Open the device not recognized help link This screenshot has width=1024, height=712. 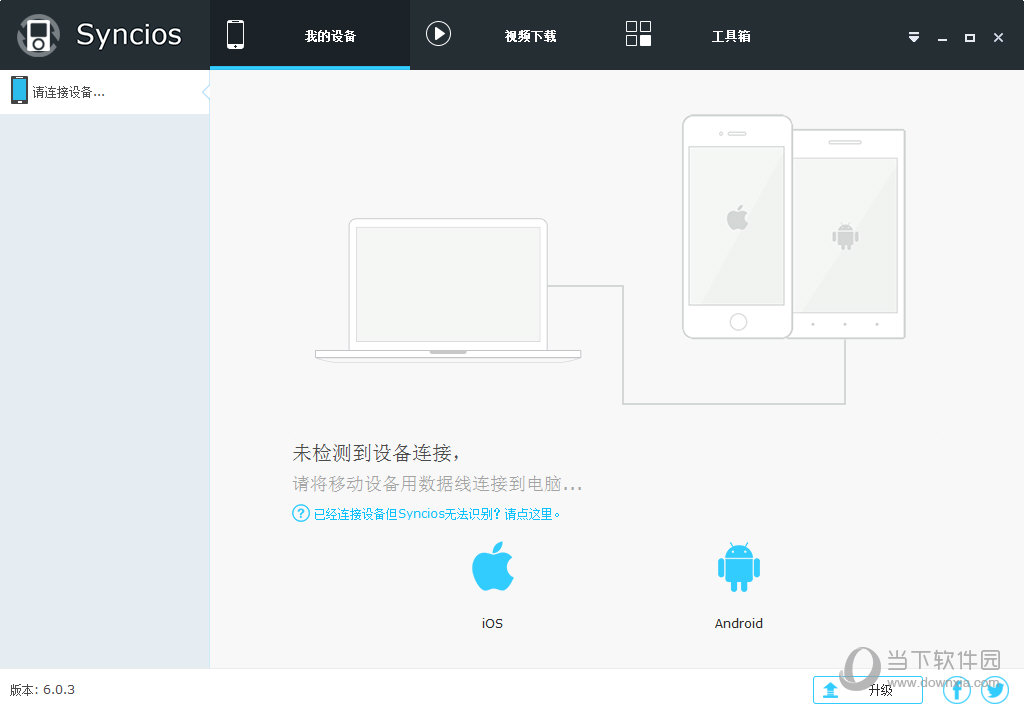click(437, 515)
